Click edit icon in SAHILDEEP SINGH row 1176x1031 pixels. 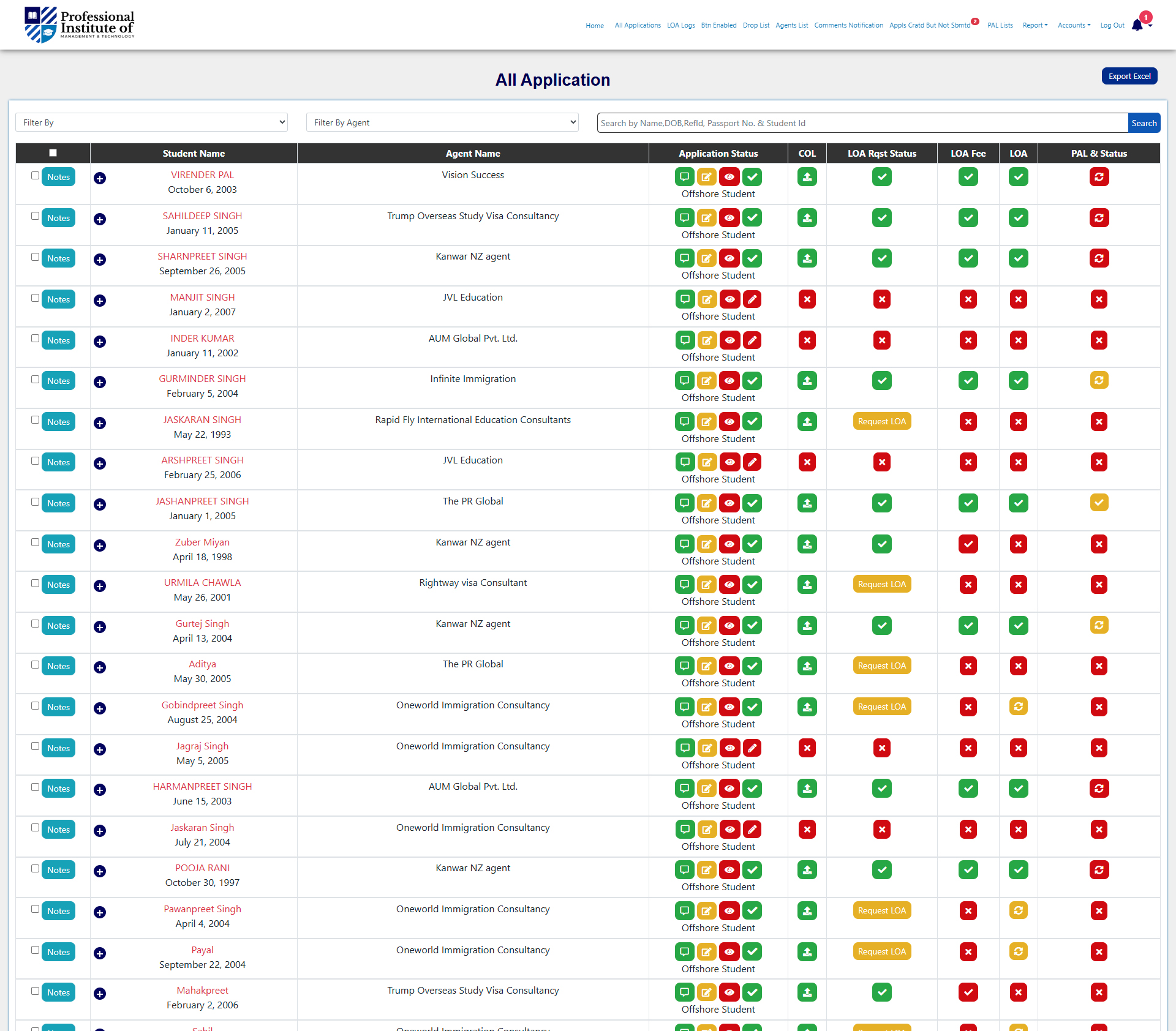click(x=706, y=218)
